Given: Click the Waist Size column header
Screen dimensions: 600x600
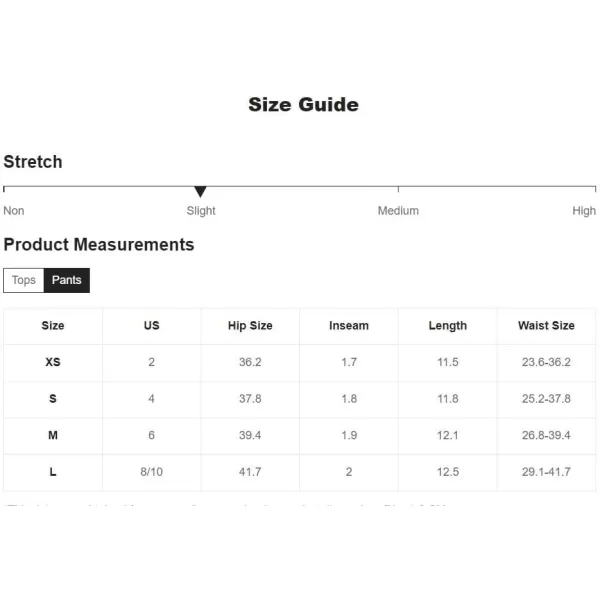Looking at the screenshot, I should click(546, 326).
